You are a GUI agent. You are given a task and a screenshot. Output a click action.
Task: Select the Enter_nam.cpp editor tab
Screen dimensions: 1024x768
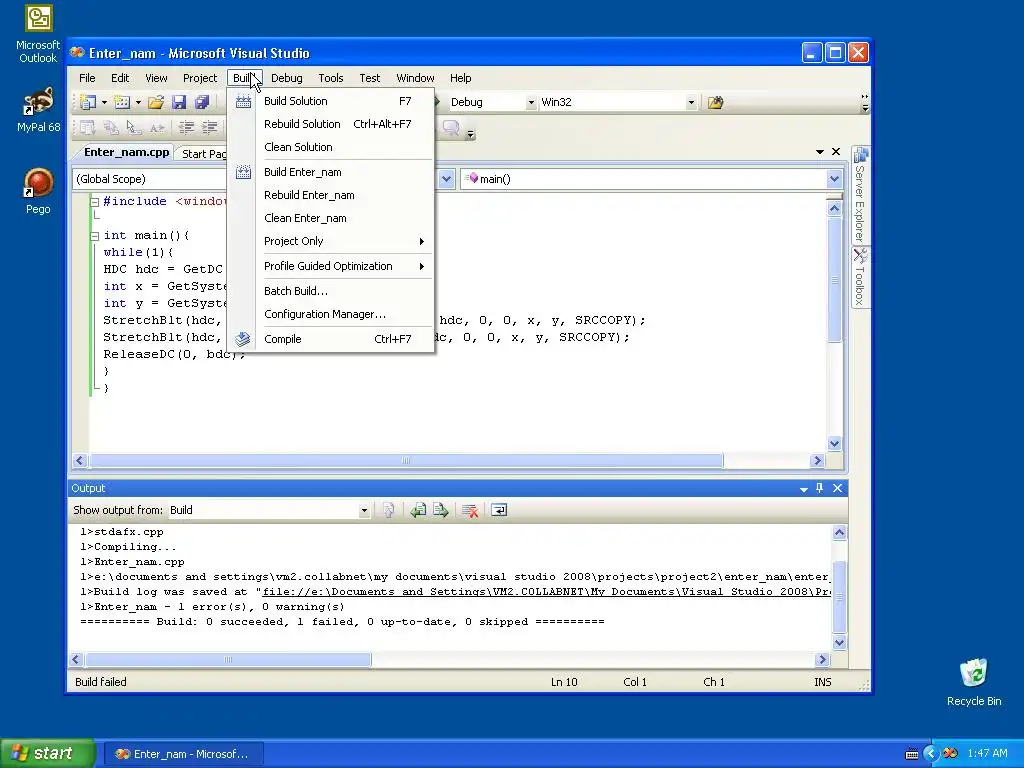(127, 152)
